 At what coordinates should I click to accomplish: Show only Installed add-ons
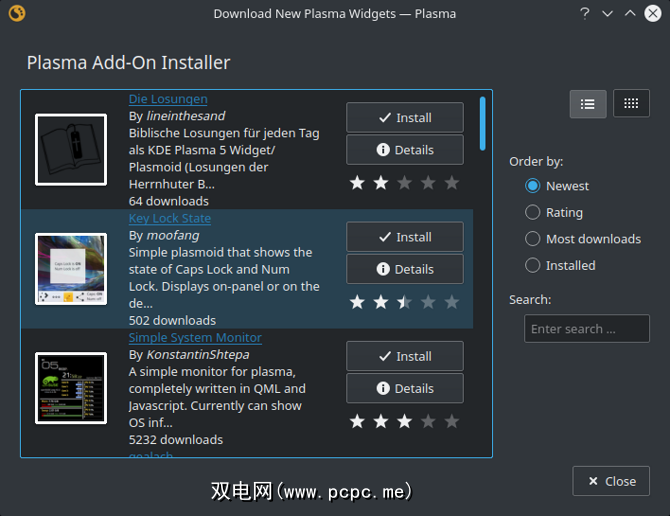[533, 265]
